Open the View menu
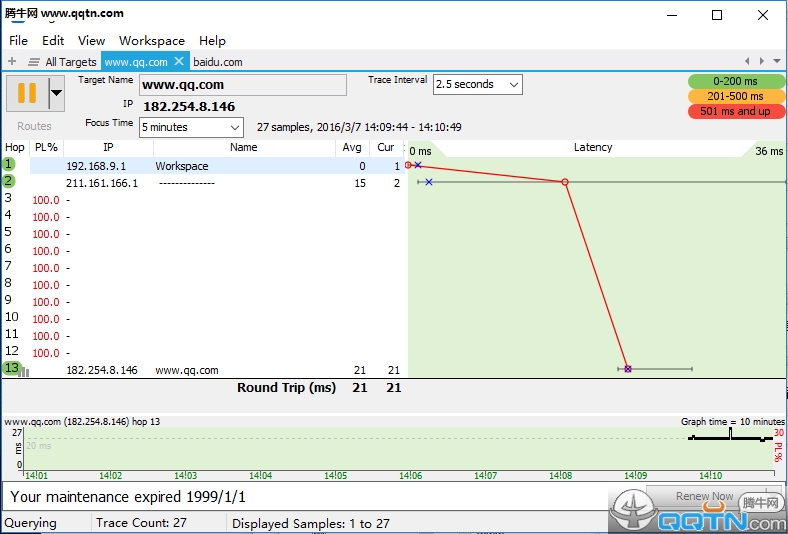788x534 pixels. pyautogui.click(x=91, y=41)
